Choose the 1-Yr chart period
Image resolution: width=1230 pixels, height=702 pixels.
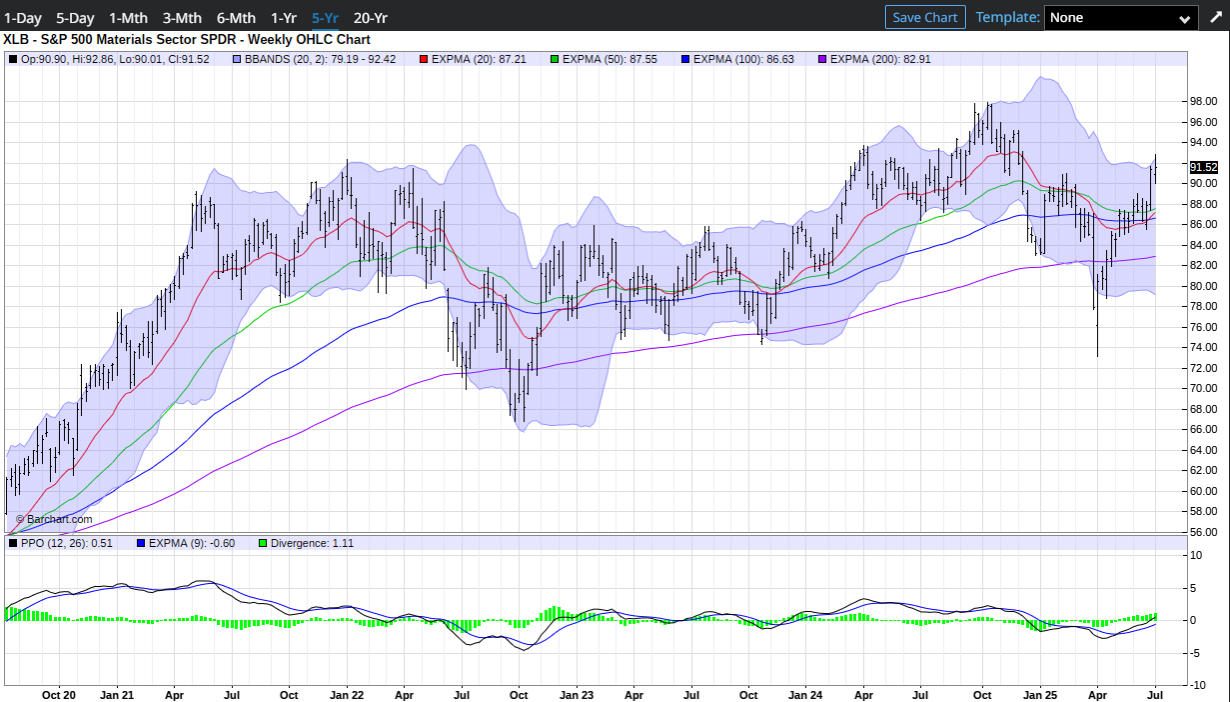(285, 18)
